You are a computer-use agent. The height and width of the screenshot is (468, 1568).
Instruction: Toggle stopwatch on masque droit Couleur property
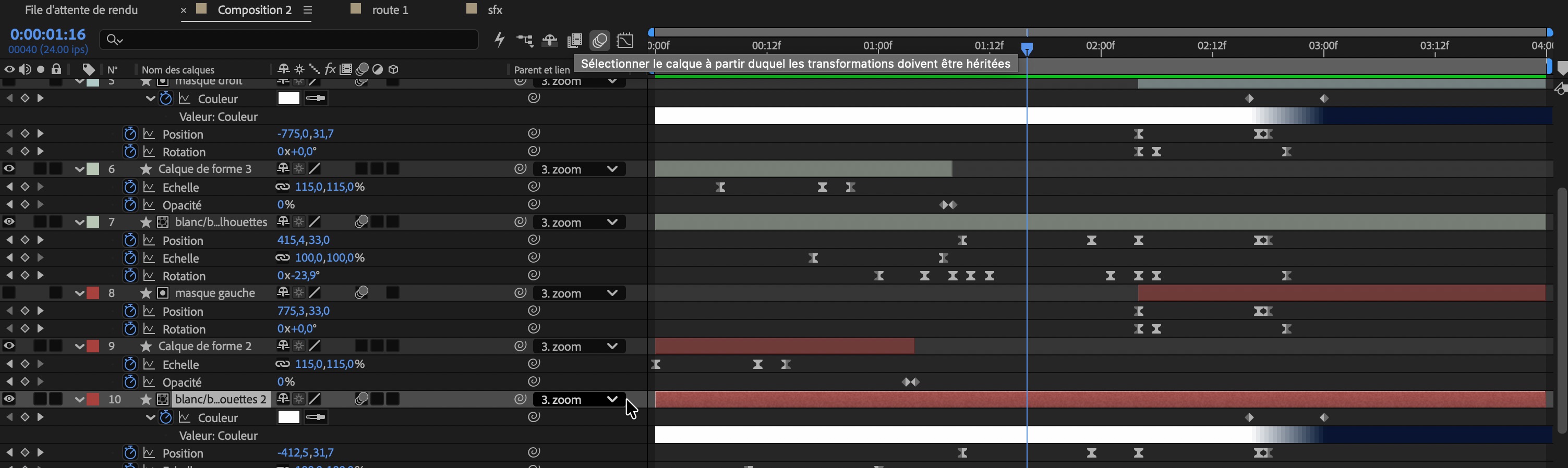pyautogui.click(x=165, y=98)
